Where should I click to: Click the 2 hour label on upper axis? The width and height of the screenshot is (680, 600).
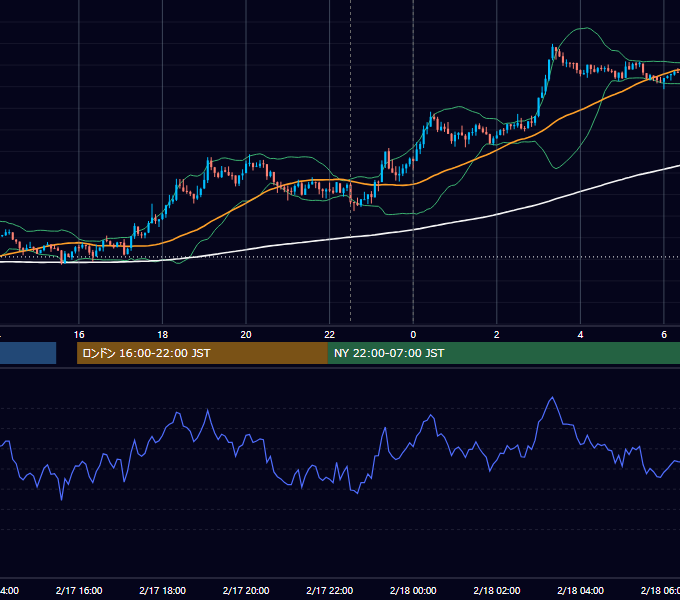coord(497,335)
